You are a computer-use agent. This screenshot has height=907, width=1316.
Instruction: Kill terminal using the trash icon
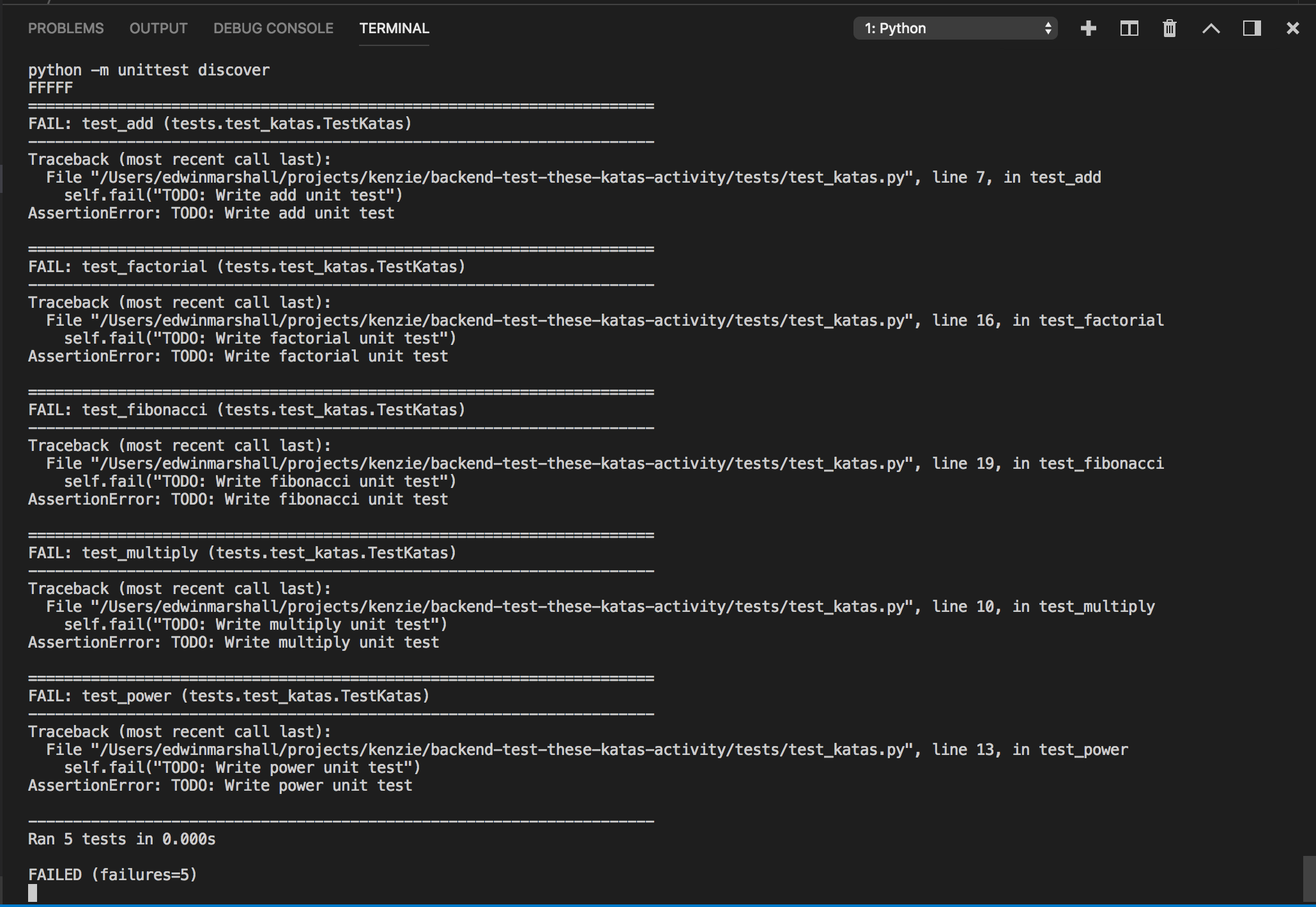[x=1169, y=28]
